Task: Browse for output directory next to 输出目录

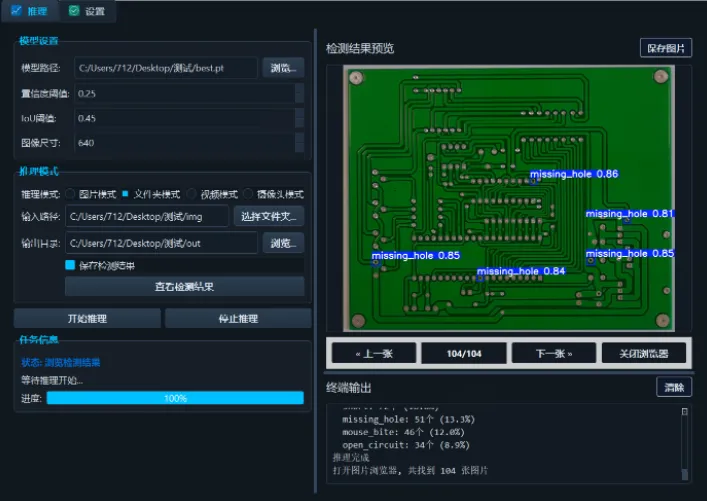Action: click(283, 243)
